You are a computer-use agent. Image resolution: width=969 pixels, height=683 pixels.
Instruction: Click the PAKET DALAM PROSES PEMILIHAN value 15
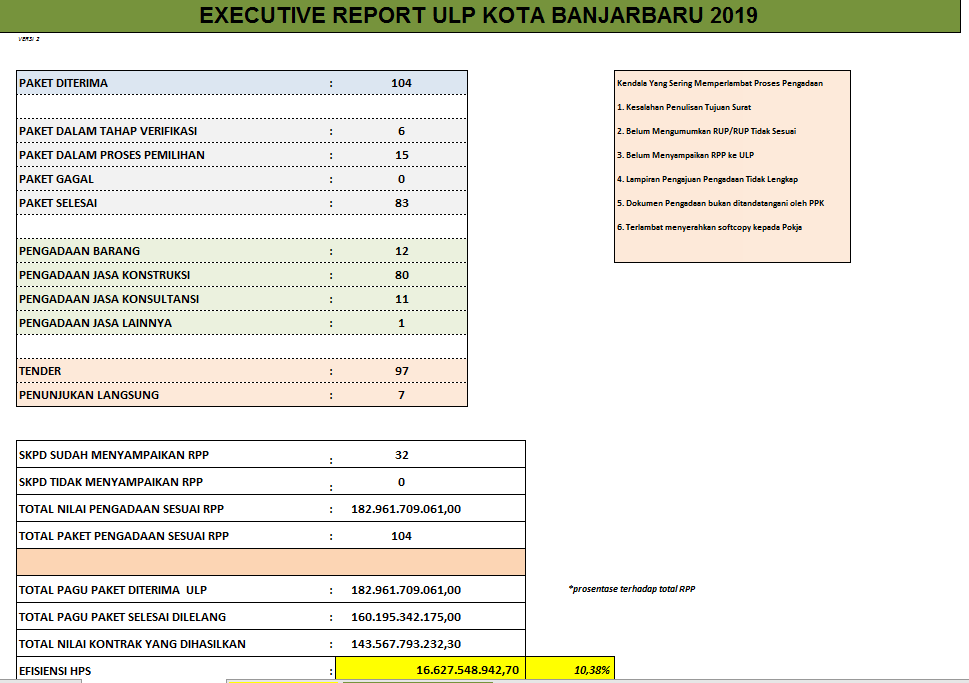pos(401,155)
